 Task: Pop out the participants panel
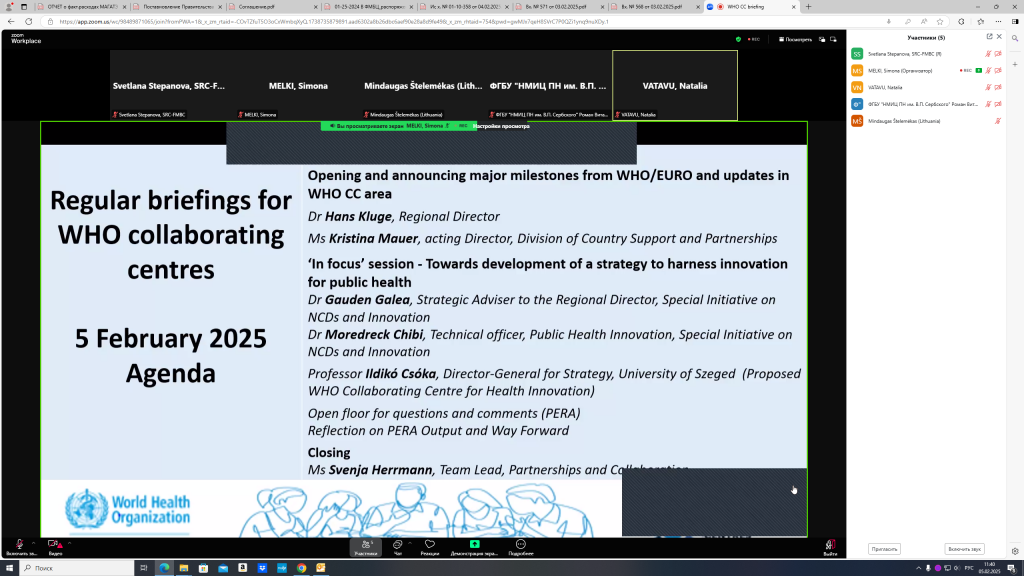click(x=987, y=36)
